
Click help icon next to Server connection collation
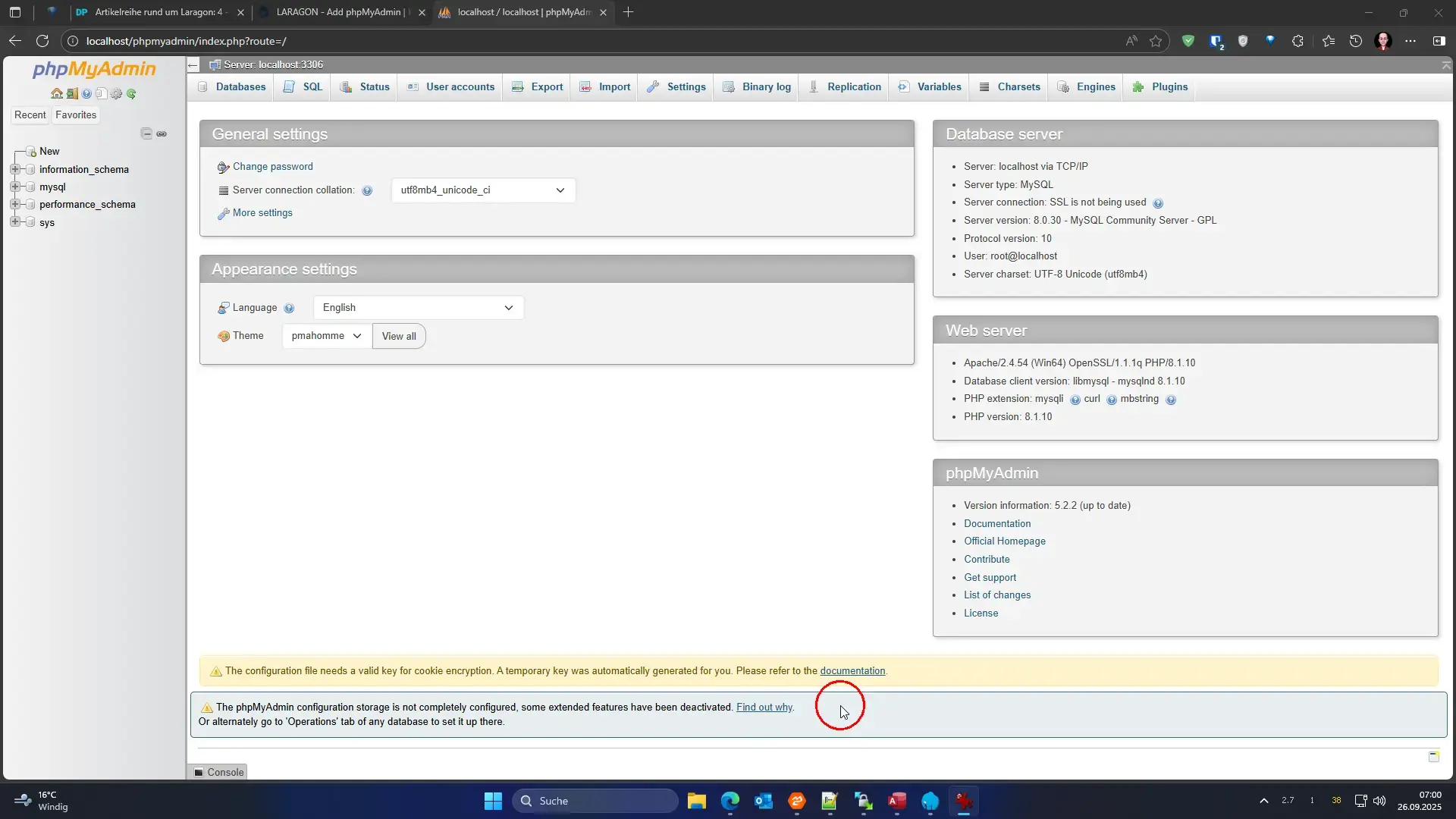367,191
